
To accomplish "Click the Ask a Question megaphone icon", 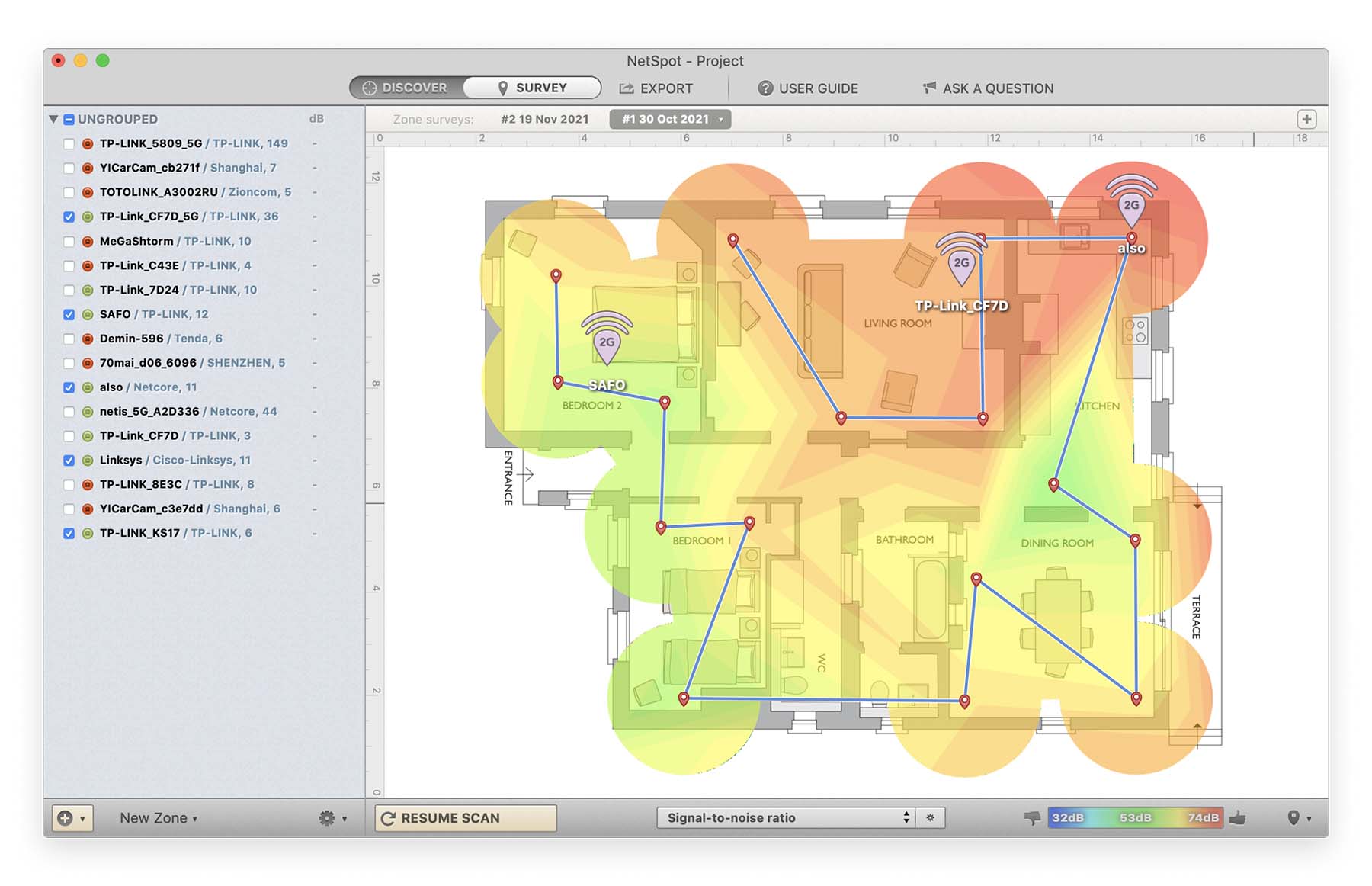I will (x=929, y=88).
